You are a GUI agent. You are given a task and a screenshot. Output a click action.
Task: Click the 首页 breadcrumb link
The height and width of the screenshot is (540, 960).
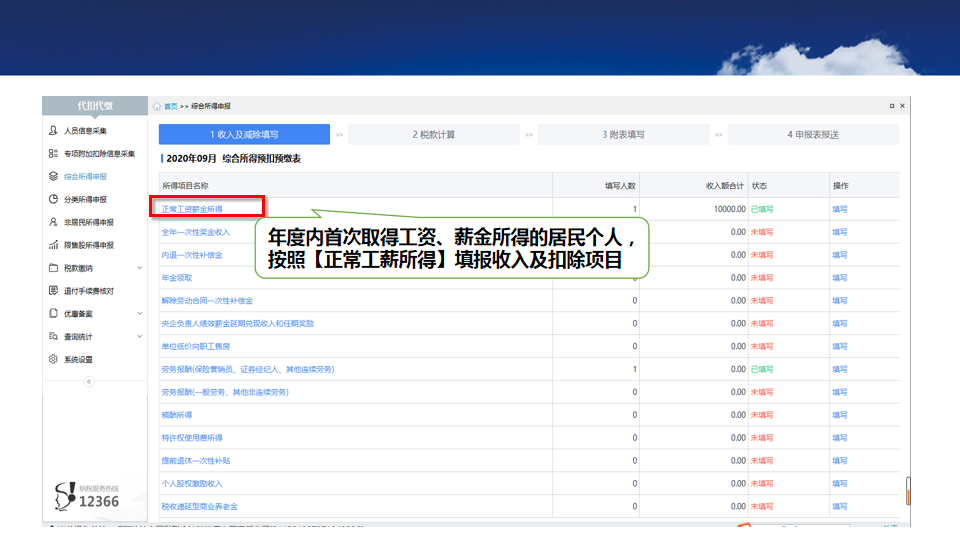coord(170,106)
